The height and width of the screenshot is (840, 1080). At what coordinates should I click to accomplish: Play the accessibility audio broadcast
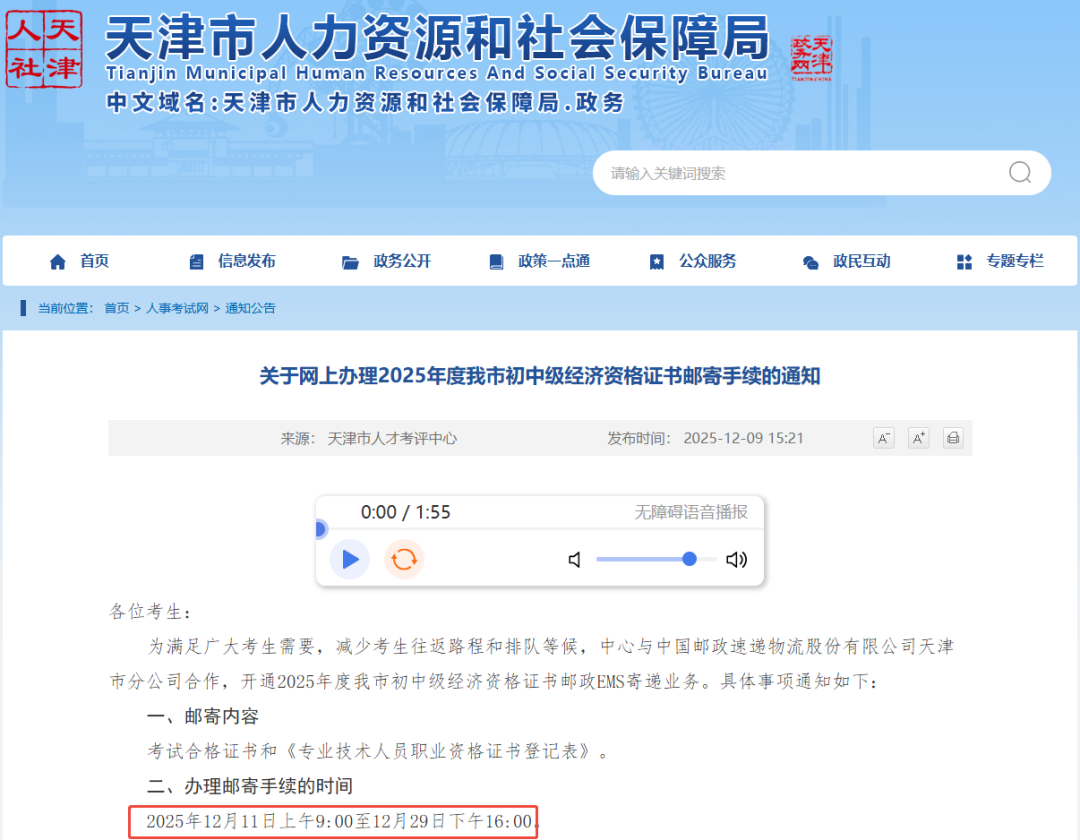350,559
